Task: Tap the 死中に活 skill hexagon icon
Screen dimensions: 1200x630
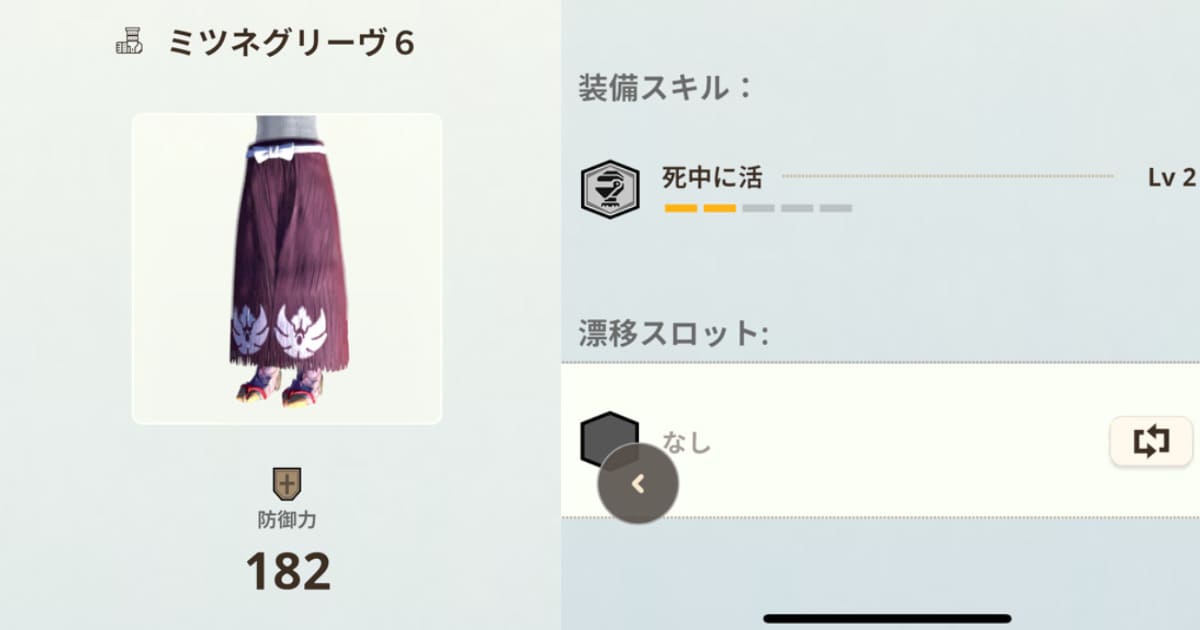Action: (610, 189)
